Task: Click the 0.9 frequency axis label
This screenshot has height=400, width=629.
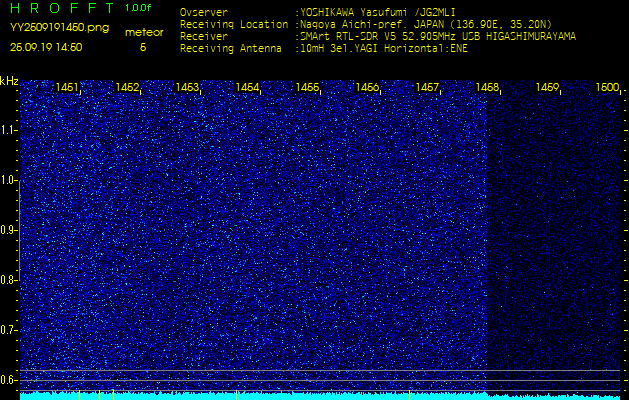Action: point(9,229)
